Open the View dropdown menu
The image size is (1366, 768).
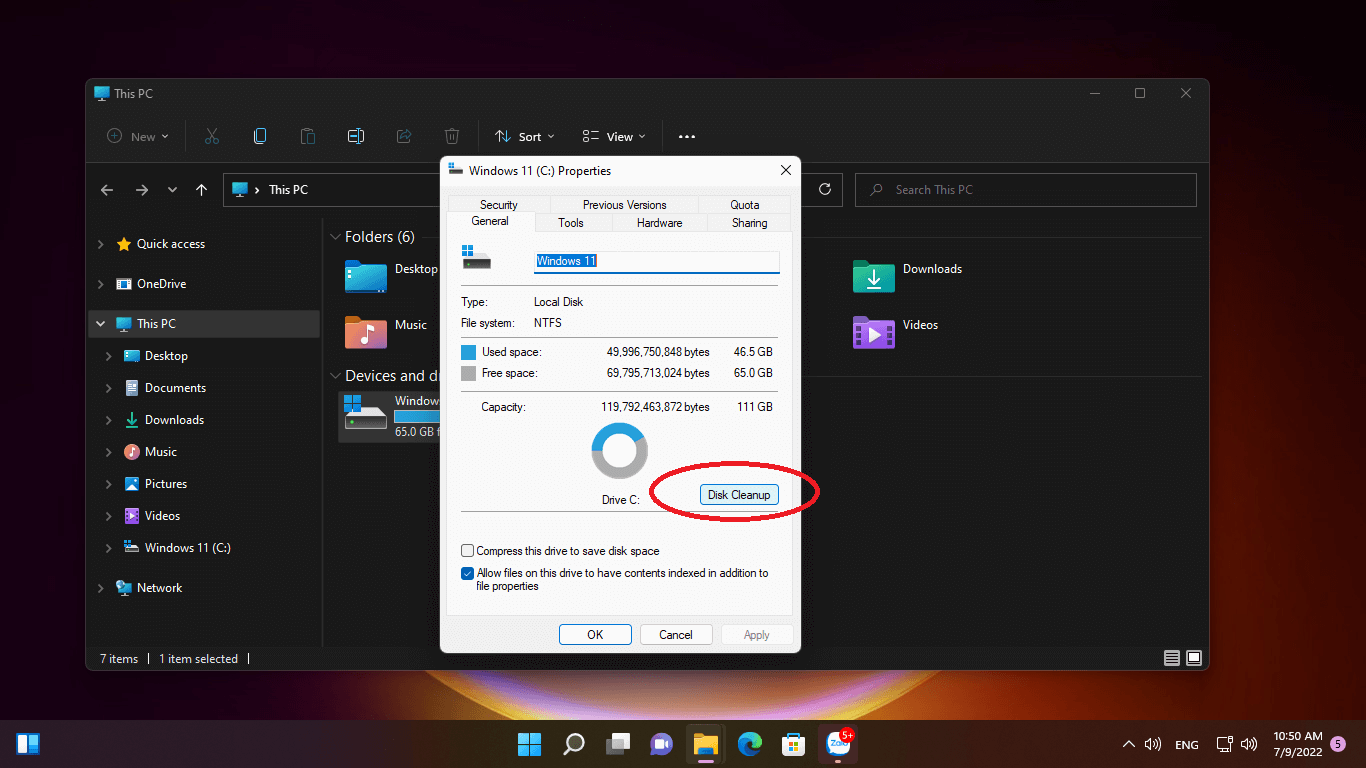click(614, 137)
